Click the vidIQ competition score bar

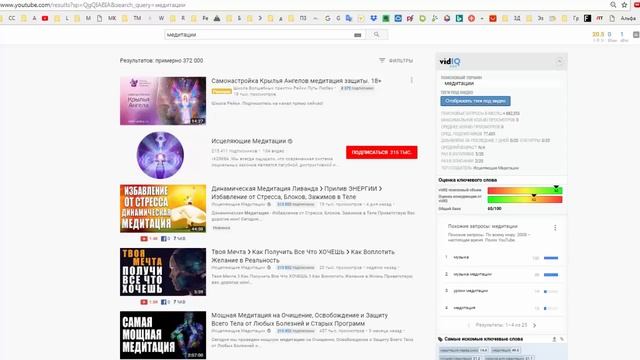(x=525, y=200)
